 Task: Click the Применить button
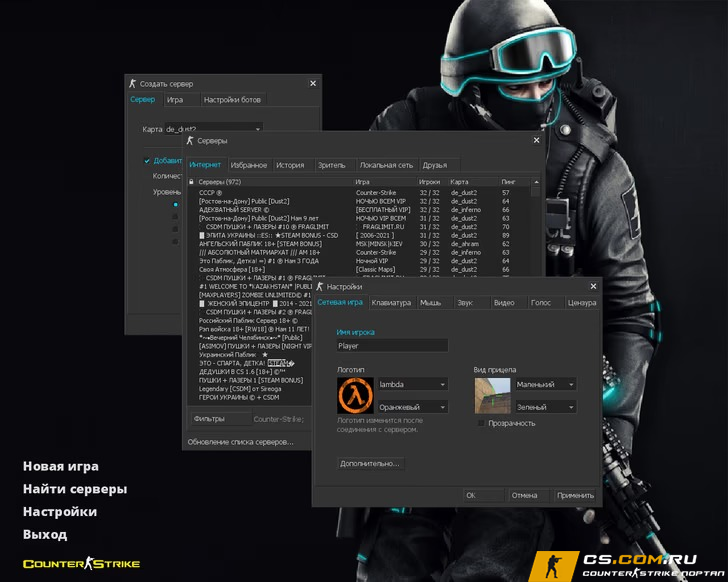(575, 495)
